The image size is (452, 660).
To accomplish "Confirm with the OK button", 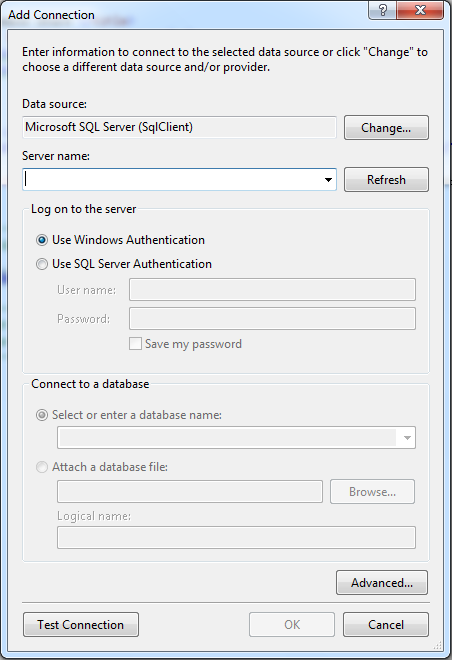I will pyautogui.click(x=292, y=625).
